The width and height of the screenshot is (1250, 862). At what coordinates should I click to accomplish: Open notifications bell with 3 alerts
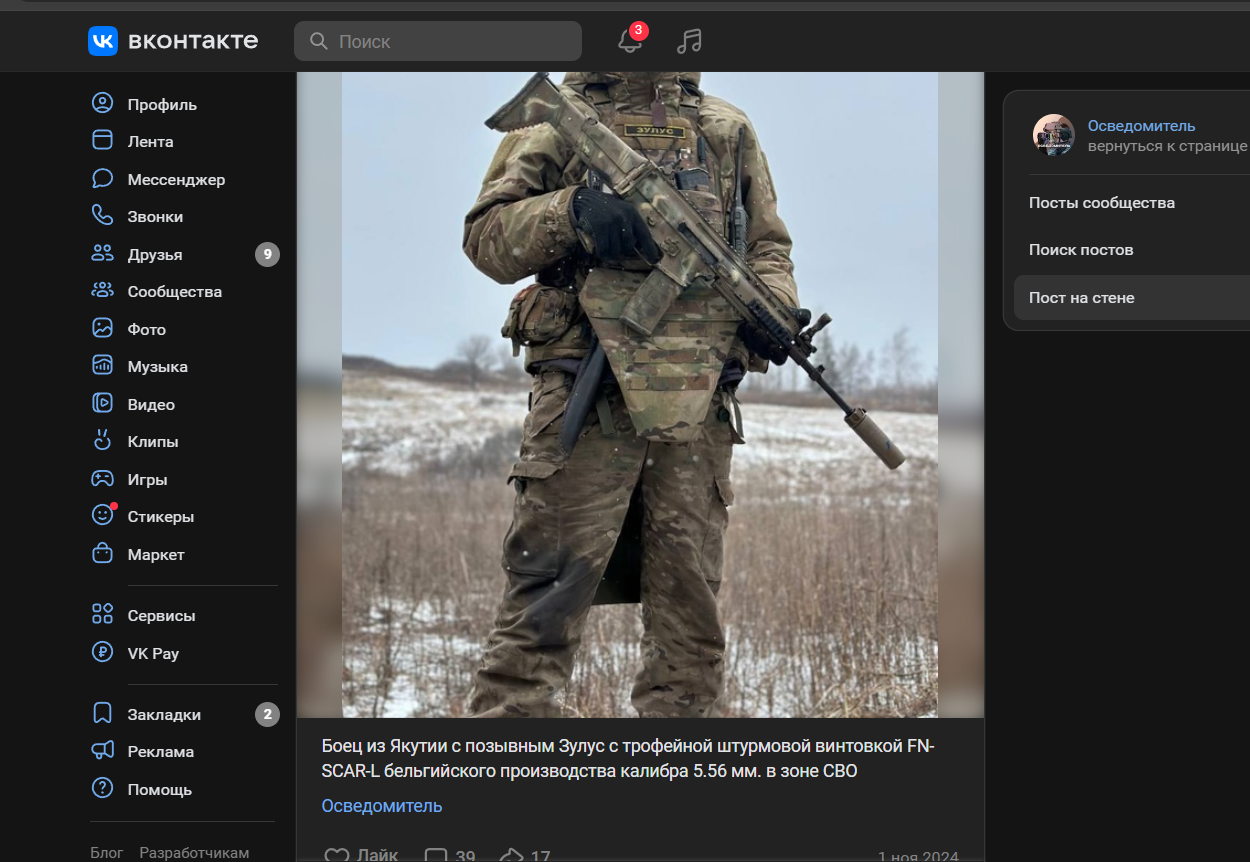pos(629,42)
